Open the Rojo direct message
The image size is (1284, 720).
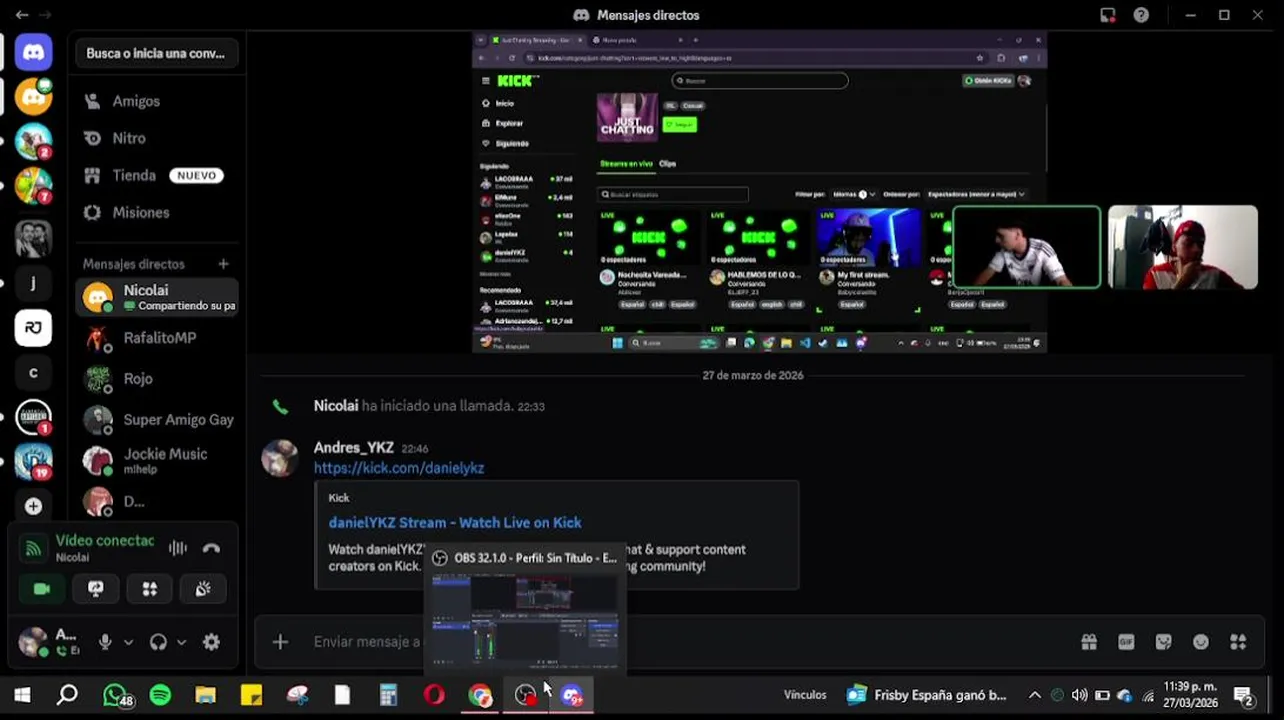157,379
